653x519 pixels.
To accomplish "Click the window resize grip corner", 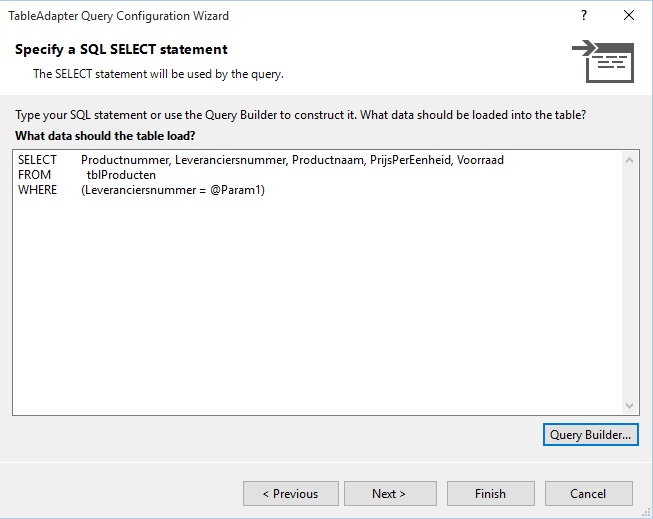I will pyautogui.click(x=646, y=513).
